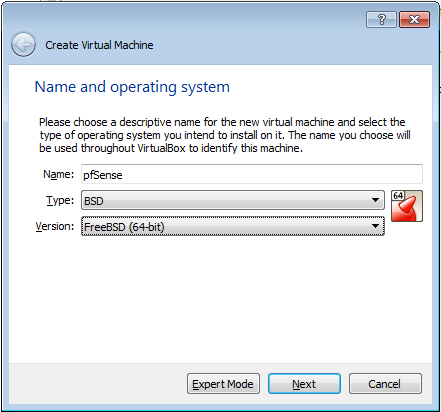Click the 'Name and operating system' heading
441x412 pixels.
132,87
